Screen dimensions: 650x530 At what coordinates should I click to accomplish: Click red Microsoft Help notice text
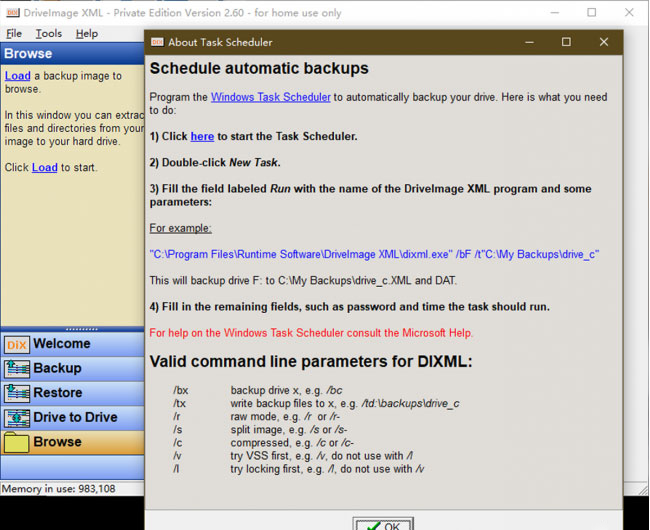[311, 333]
